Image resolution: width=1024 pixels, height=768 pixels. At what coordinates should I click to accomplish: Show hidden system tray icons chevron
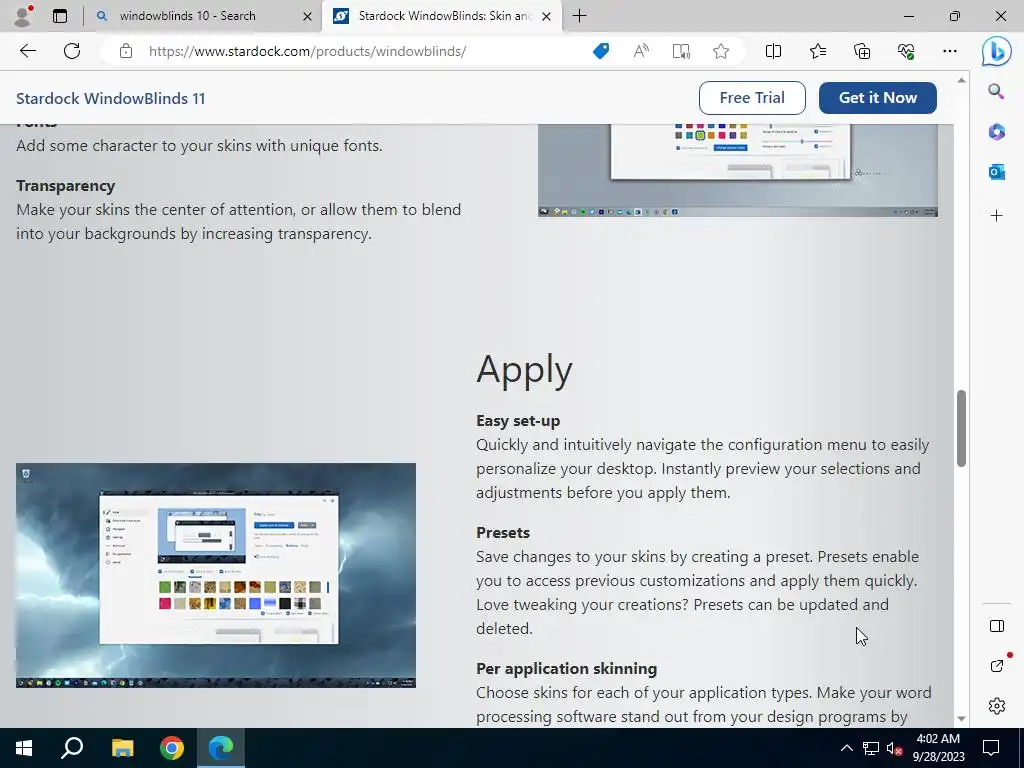(x=846, y=748)
